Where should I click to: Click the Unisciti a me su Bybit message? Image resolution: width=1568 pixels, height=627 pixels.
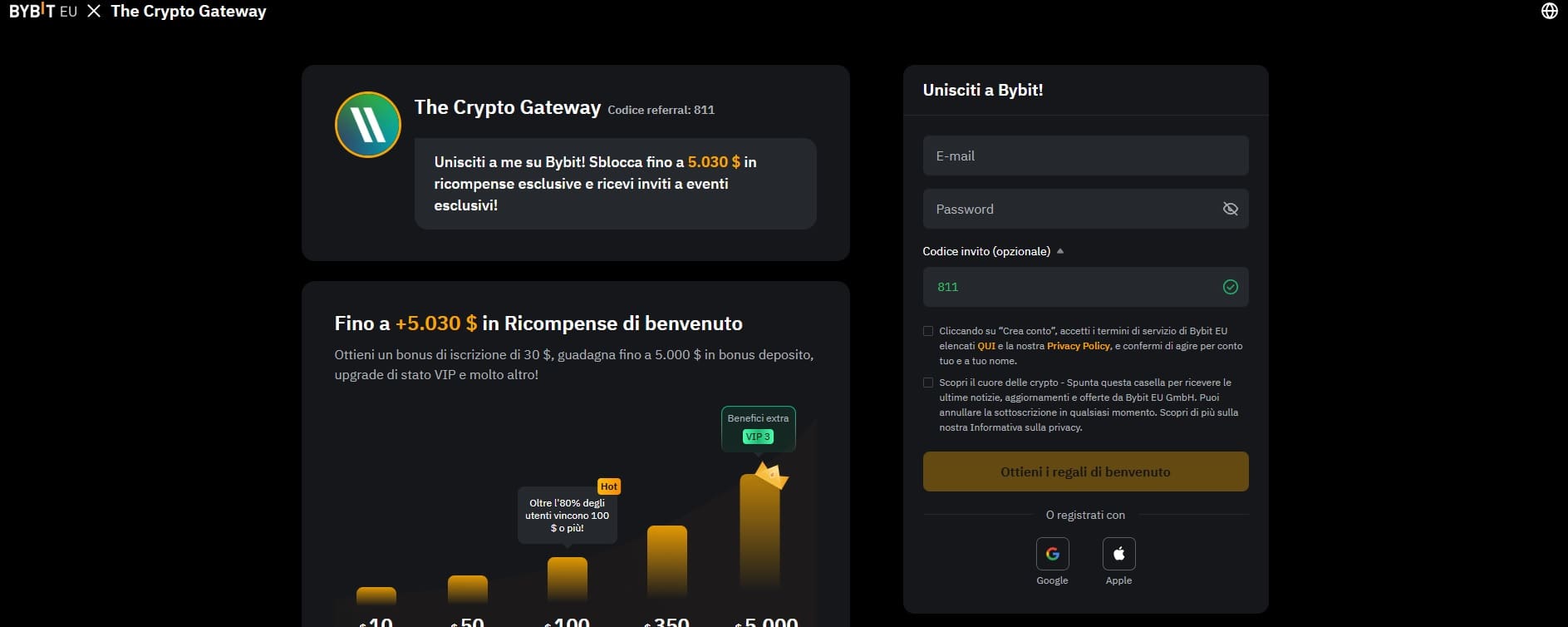[615, 184]
